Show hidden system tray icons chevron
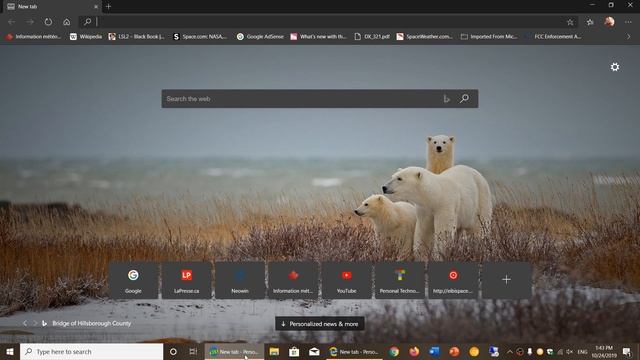Viewport: 640px width, 360px height. pyautogui.click(x=510, y=352)
